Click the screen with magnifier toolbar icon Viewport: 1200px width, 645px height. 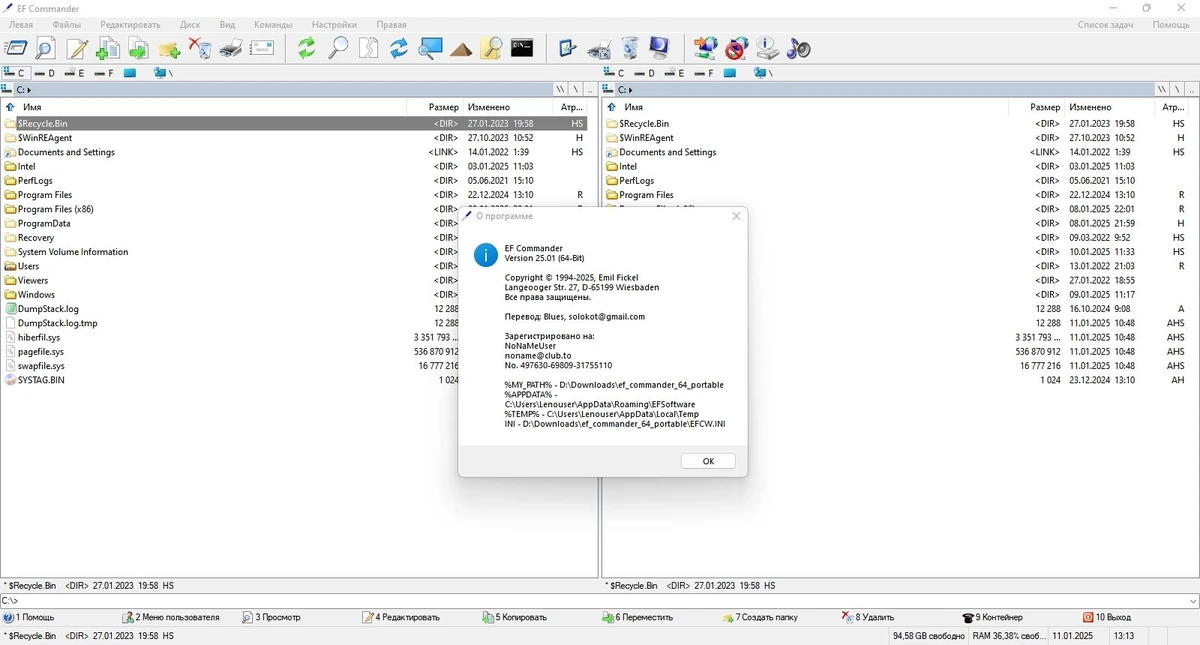[430, 47]
